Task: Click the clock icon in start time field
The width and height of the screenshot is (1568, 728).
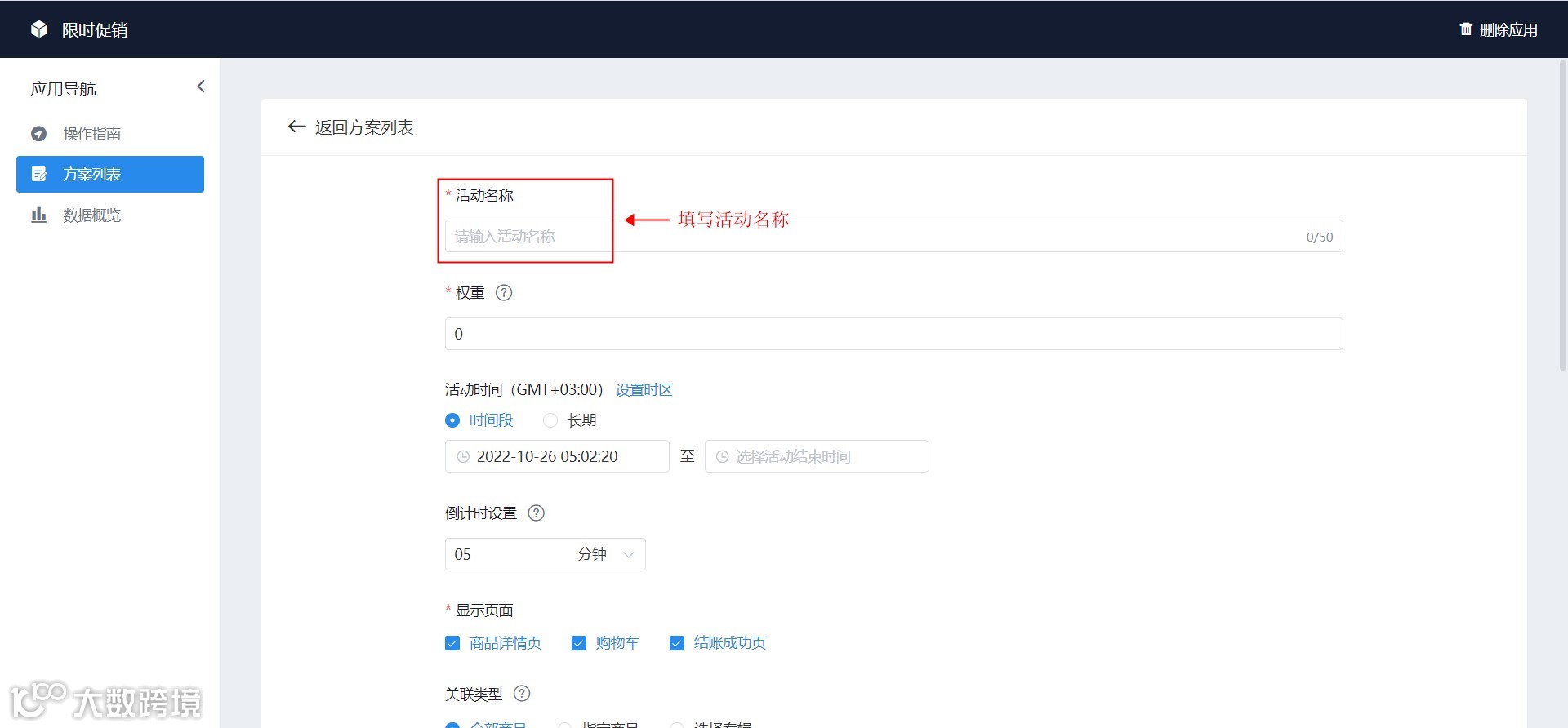Action: coord(463,456)
